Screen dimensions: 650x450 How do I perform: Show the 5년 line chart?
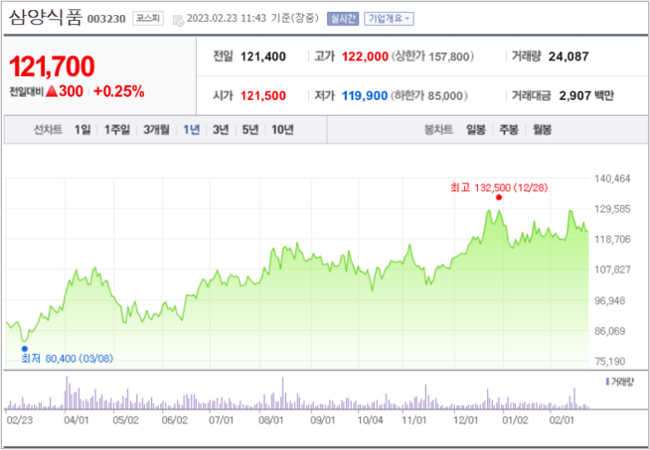click(x=250, y=130)
